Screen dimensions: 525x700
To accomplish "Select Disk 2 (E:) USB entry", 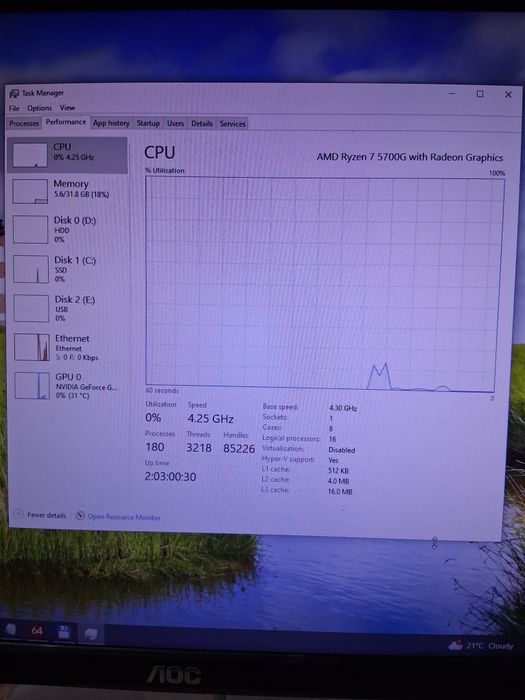I will pyautogui.click(x=69, y=308).
